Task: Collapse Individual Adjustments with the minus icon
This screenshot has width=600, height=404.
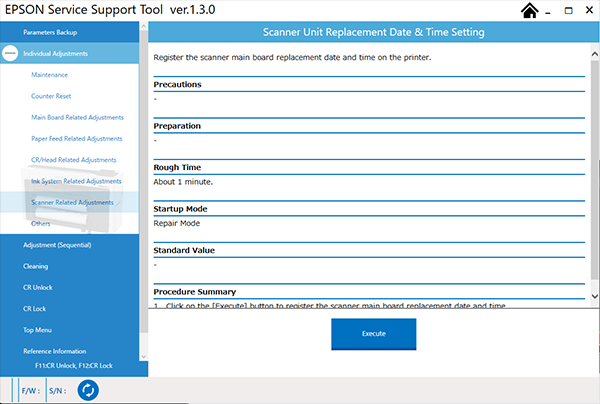Action: (10, 53)
